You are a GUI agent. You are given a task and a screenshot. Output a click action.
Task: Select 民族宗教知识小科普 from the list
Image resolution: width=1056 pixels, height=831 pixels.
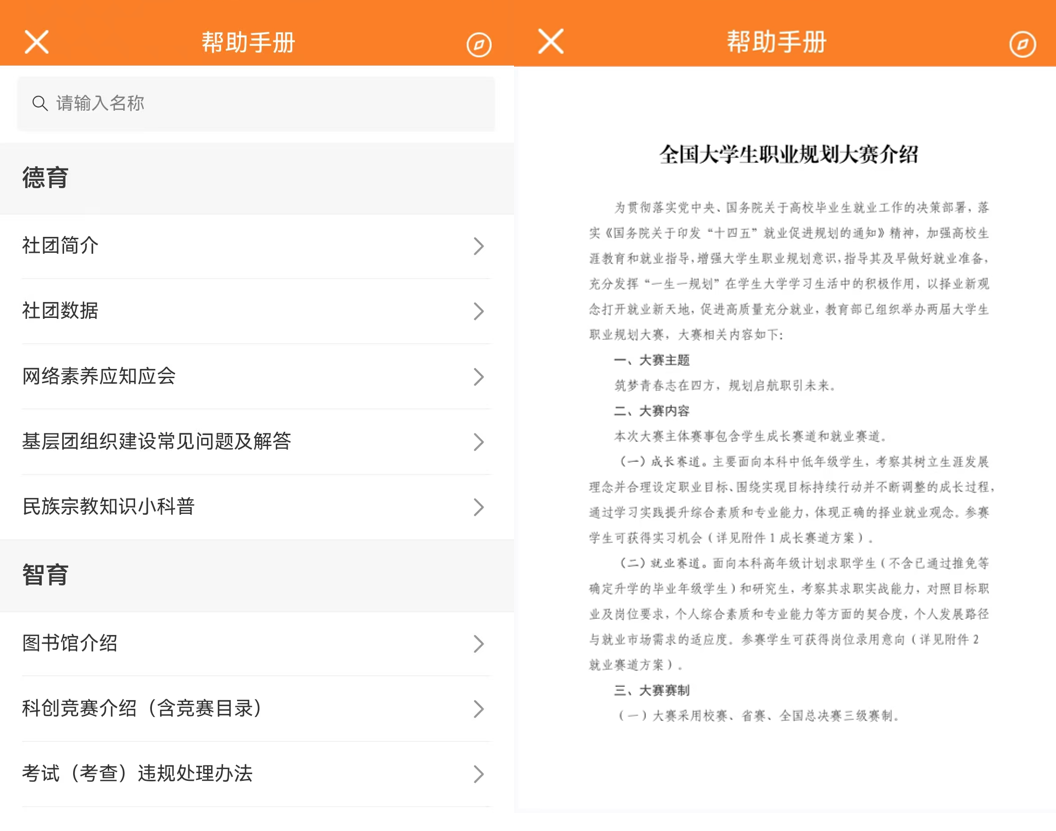[109, 507]
